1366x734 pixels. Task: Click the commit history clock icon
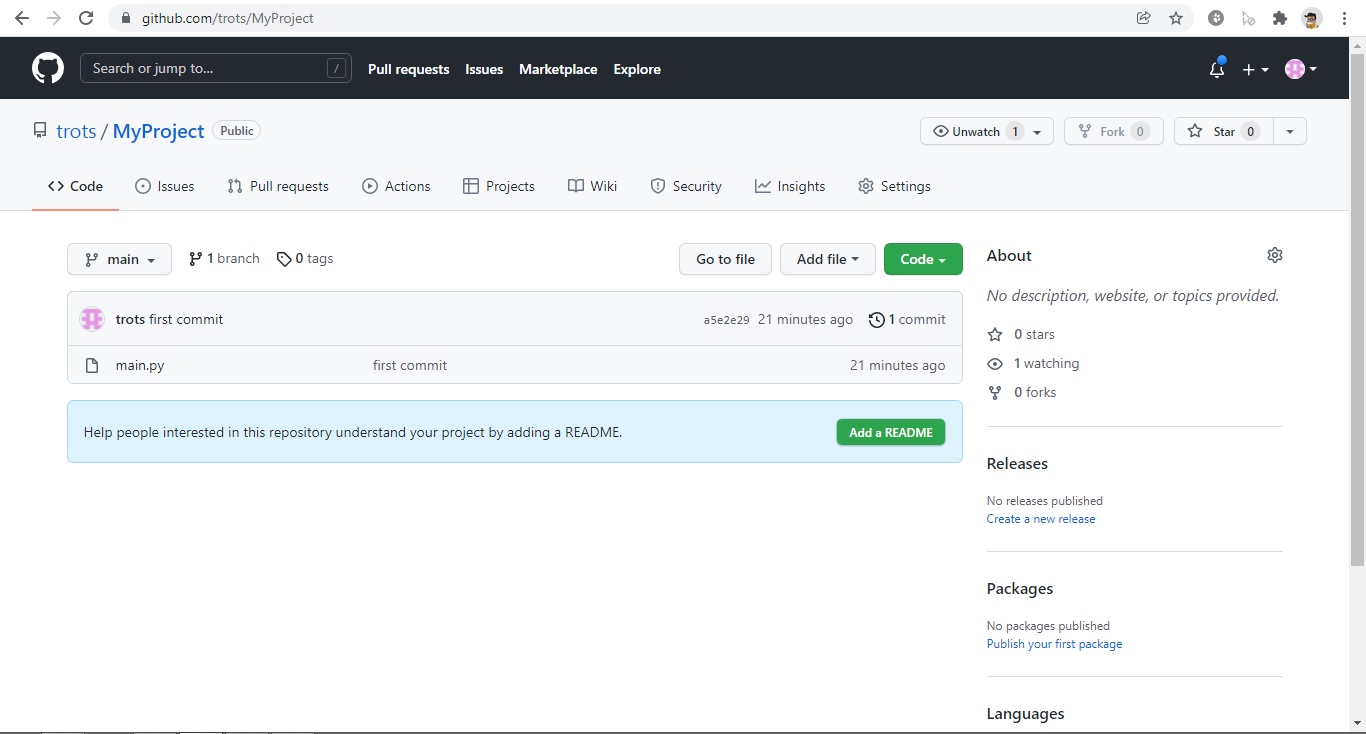pos(876,320)
